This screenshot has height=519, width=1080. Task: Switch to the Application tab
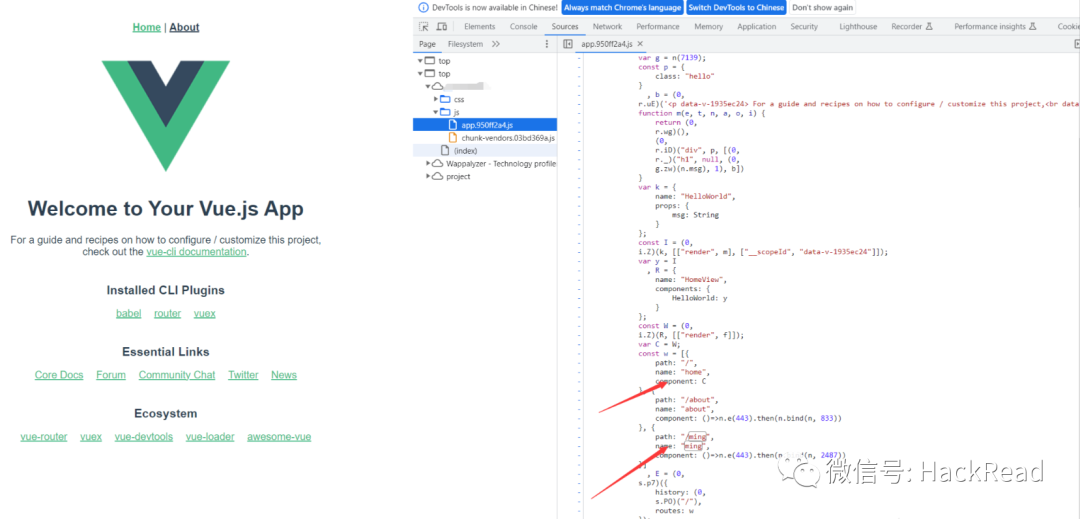[x=757, y=27]
